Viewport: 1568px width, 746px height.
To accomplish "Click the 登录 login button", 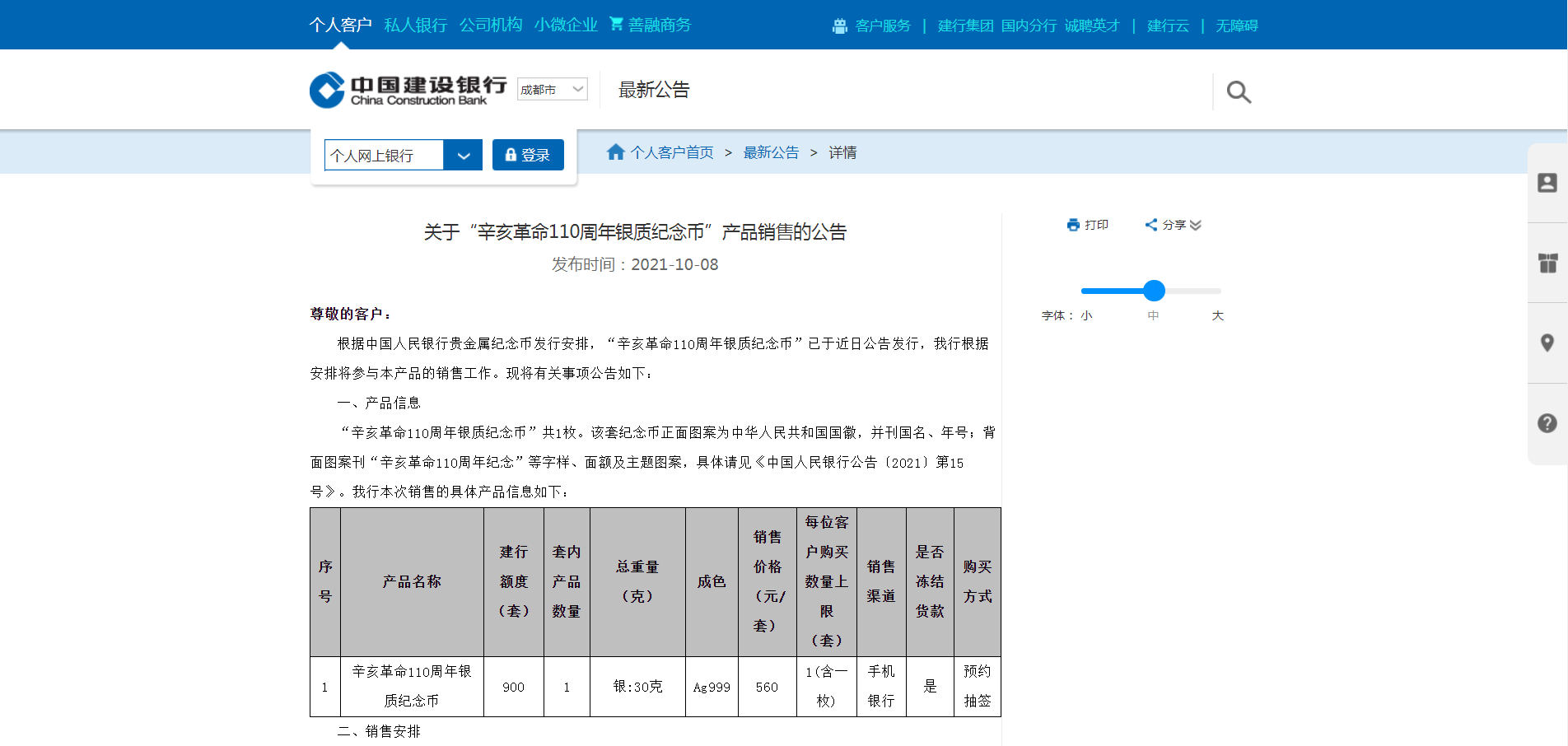I will pos(528,155).
